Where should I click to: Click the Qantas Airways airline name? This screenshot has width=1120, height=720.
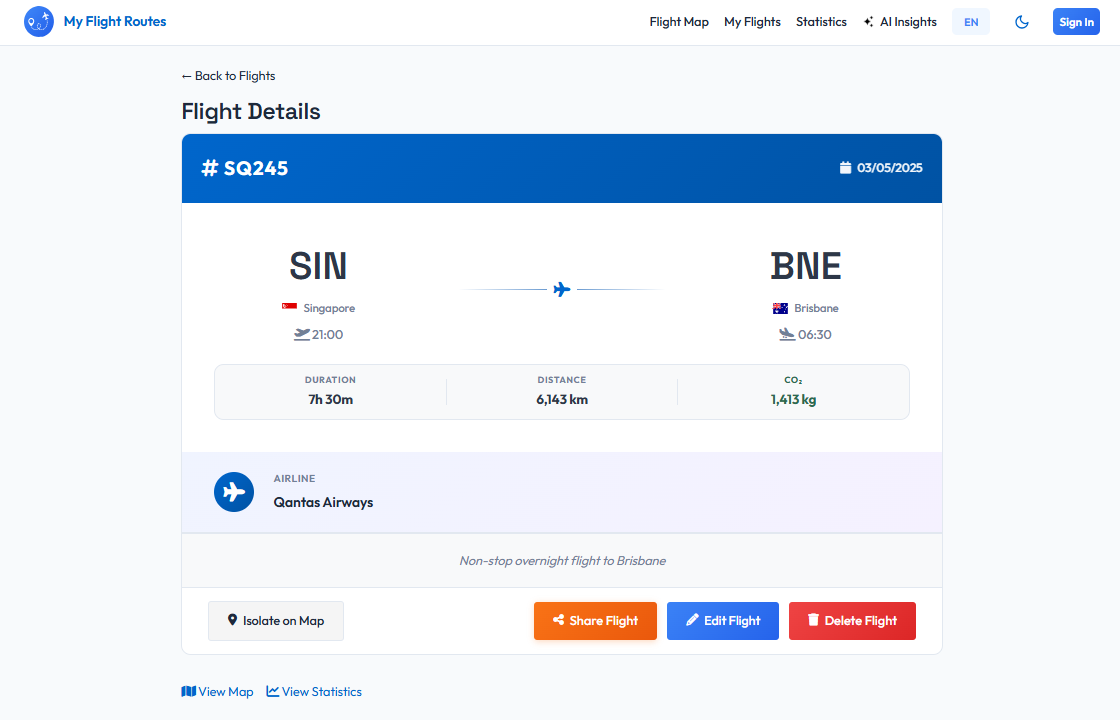click(324, 502)
